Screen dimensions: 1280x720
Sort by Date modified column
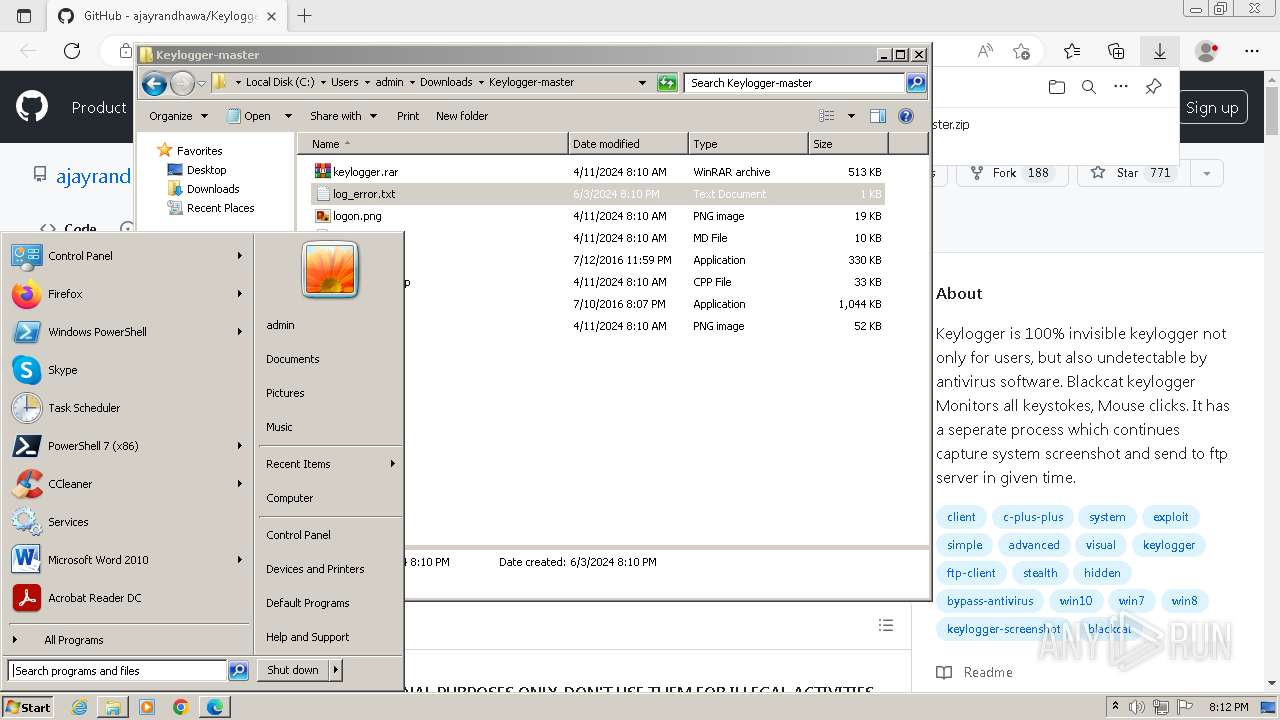(x=628, y=144)
